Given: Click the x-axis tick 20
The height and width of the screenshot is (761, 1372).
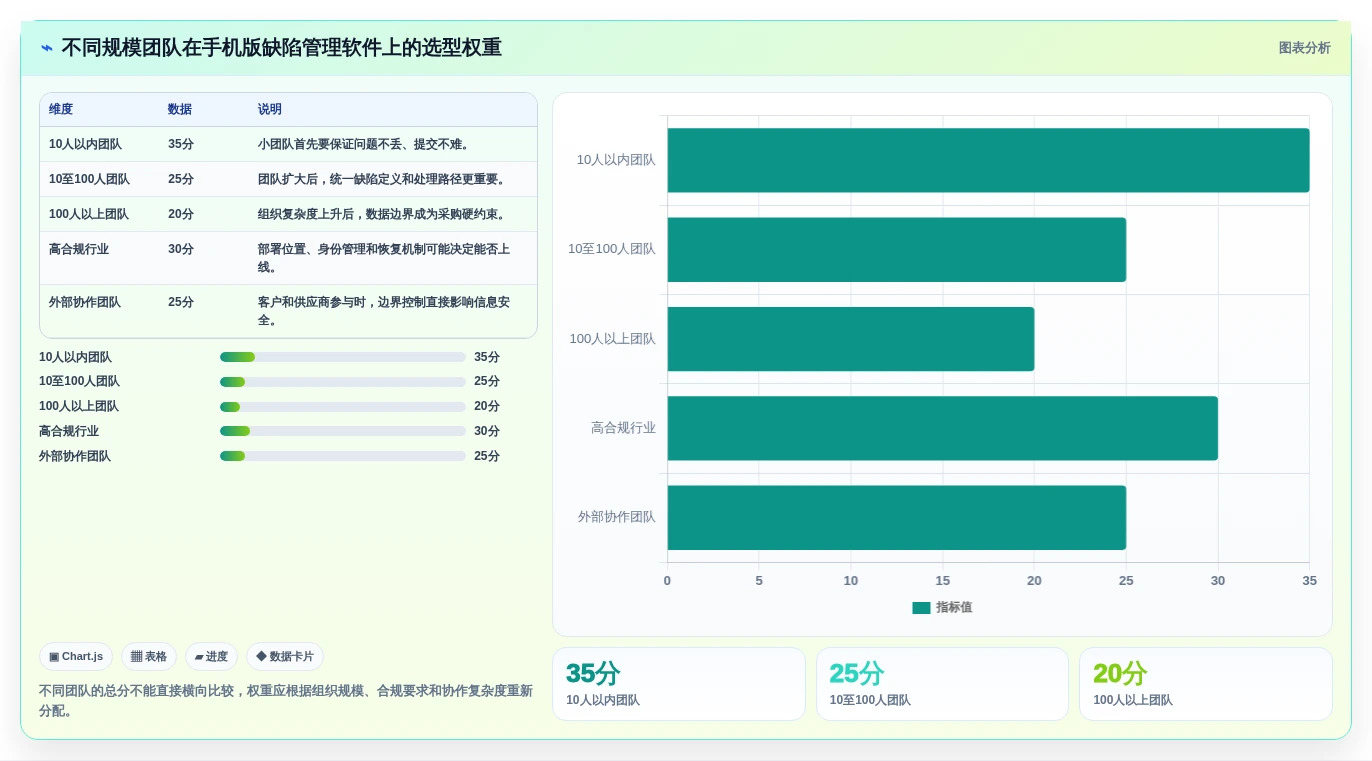Looking at the screenshot, I should [1034, 581].
